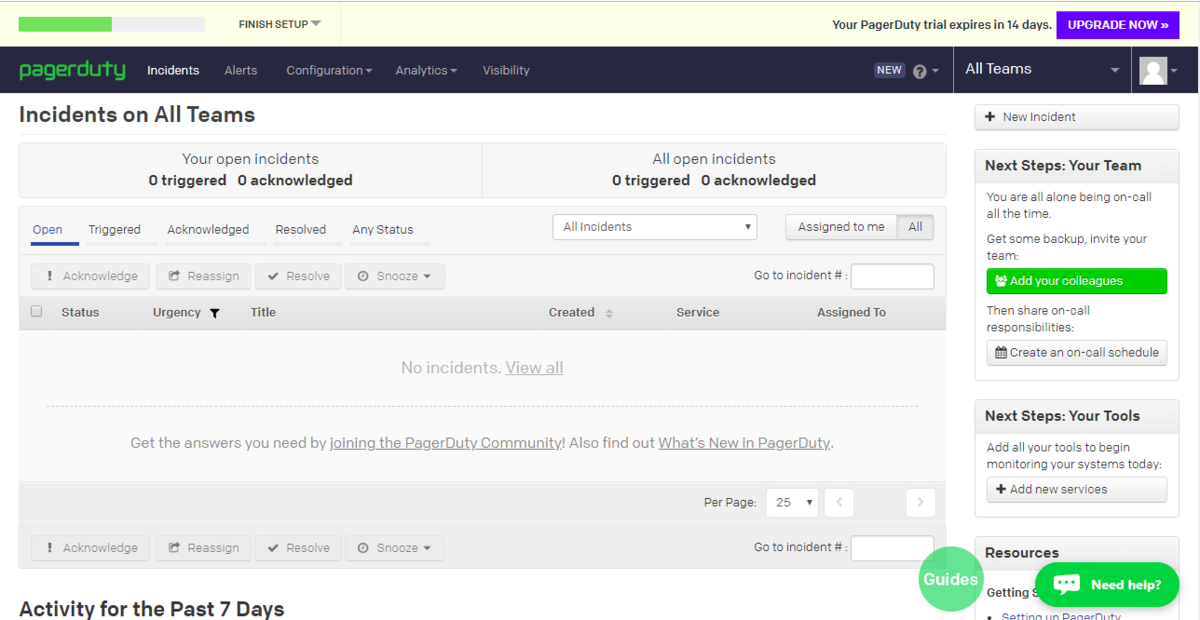Click the Urgency filter funnel icon

coord(214,313)
